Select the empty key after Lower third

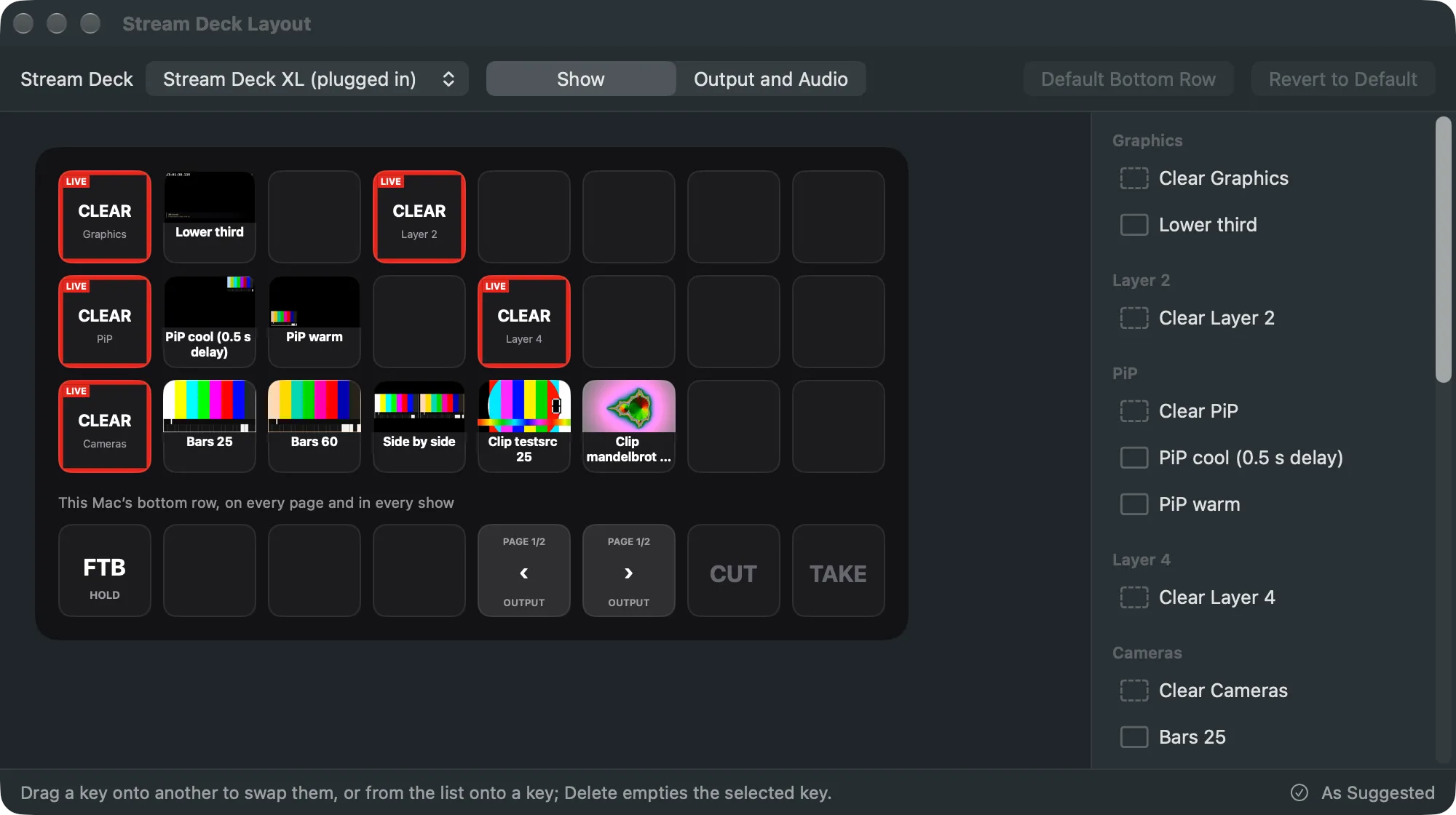click(314, 217)
